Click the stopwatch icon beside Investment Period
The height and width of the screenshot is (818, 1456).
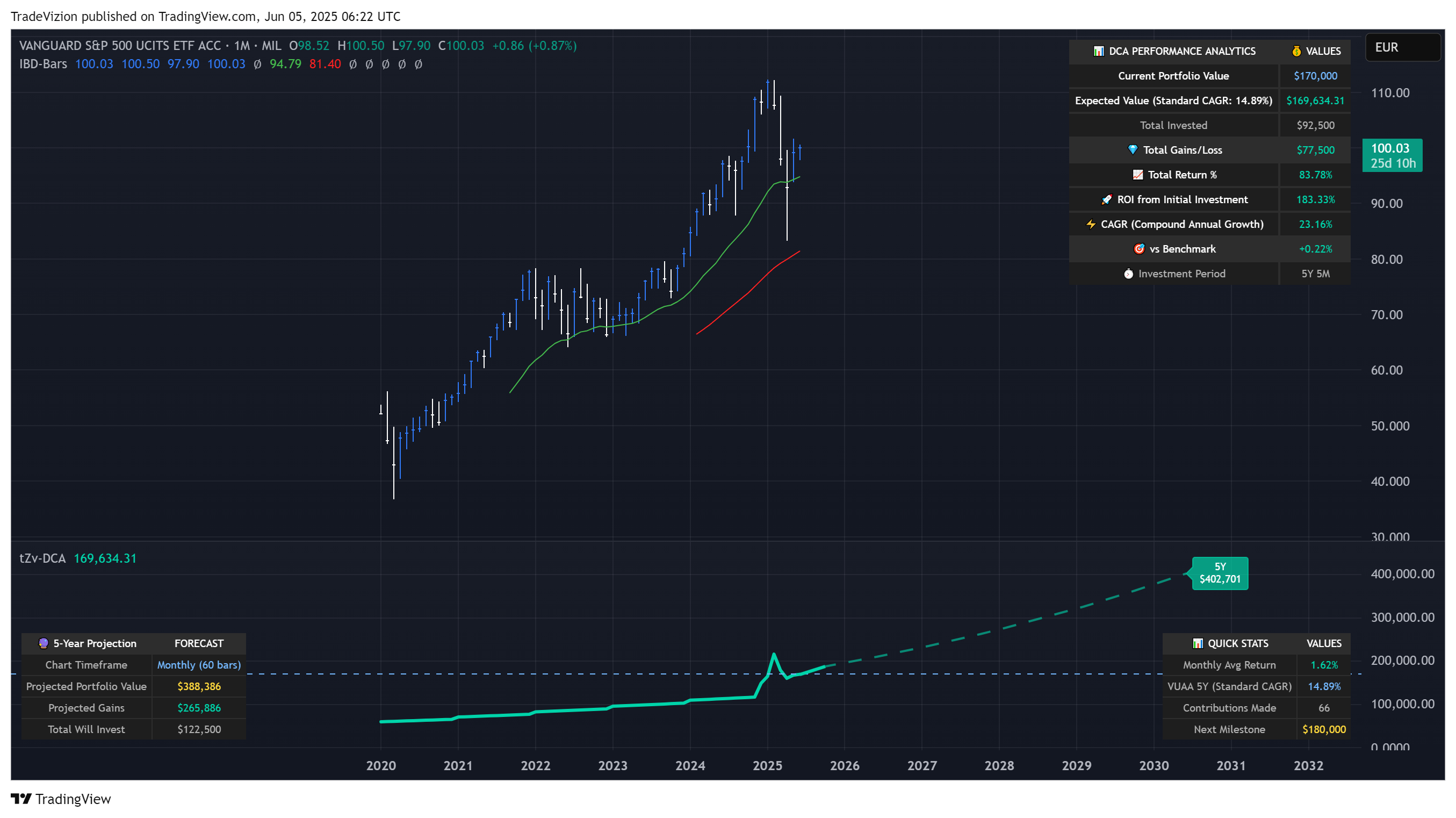(x=1128, y=274)
